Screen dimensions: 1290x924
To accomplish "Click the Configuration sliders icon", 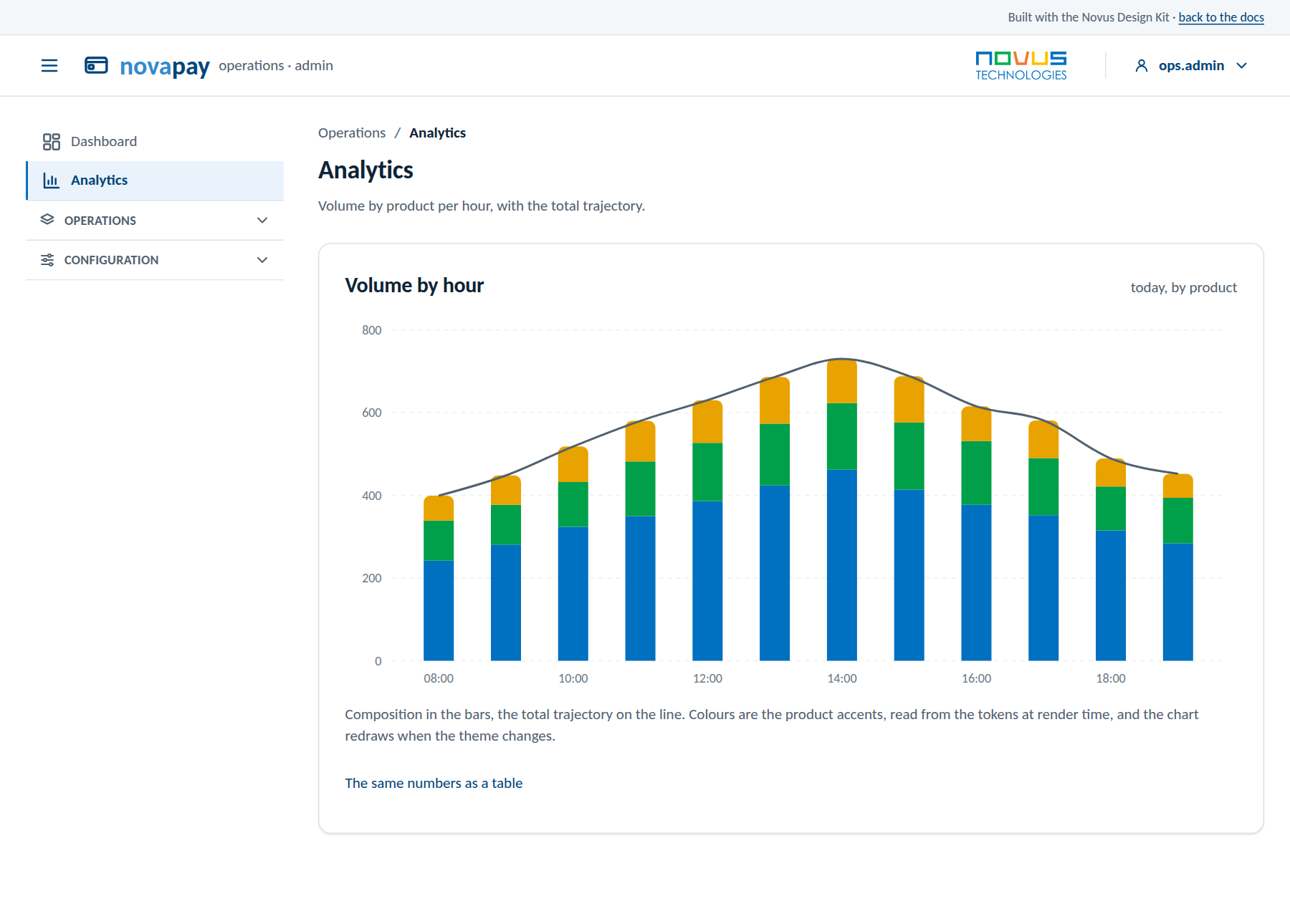I will point(47,260).
